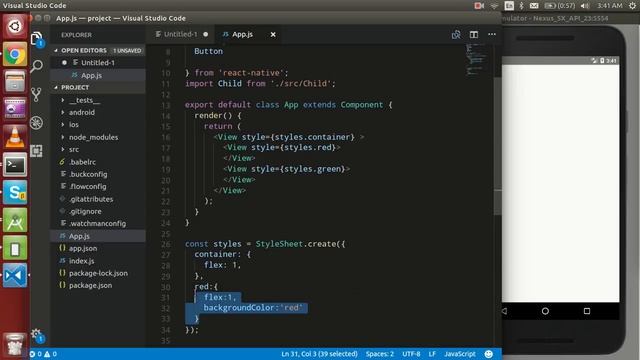Open the Search view in activity bar
The width and height of the screenshot is (640, 360).
(x=37, y=66)
